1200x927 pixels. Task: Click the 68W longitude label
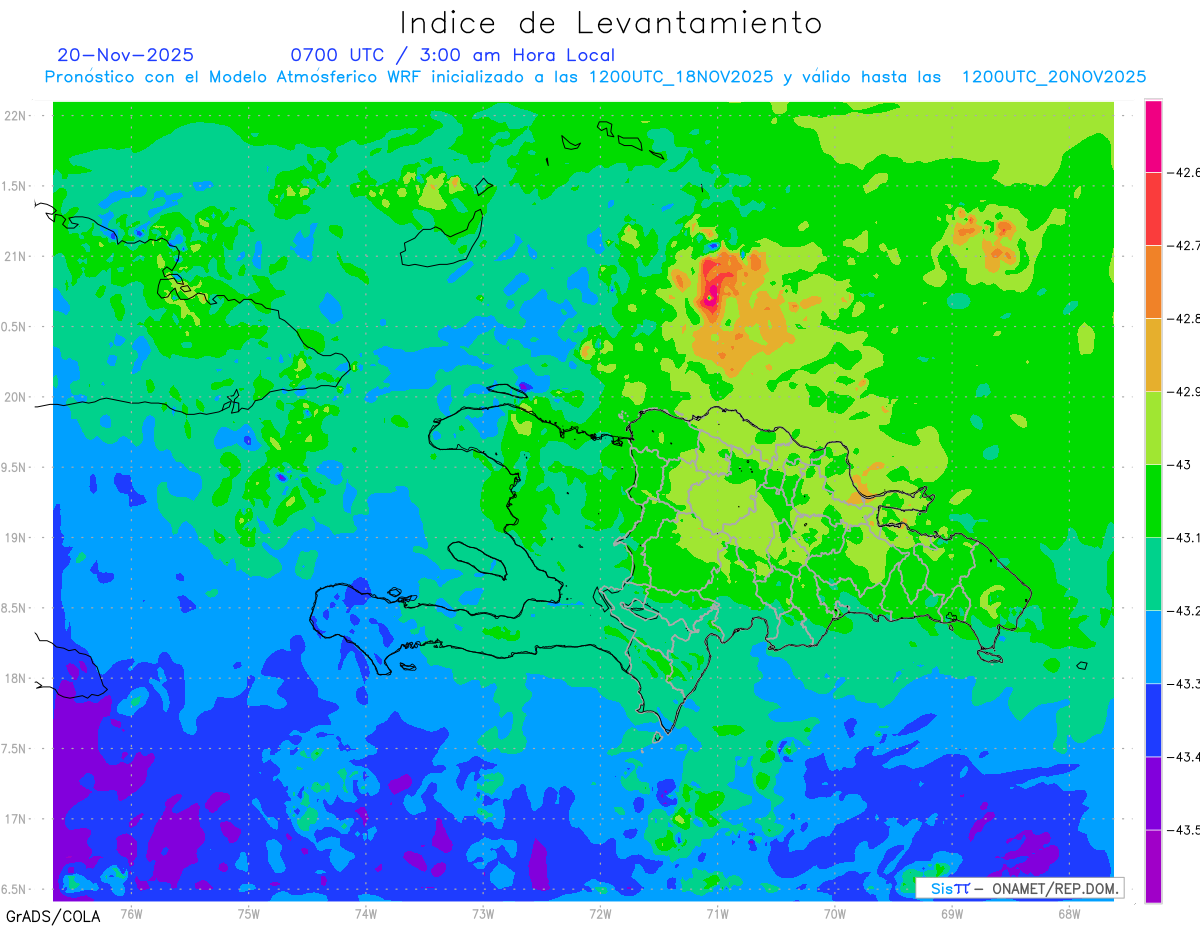coord(1069,913)
